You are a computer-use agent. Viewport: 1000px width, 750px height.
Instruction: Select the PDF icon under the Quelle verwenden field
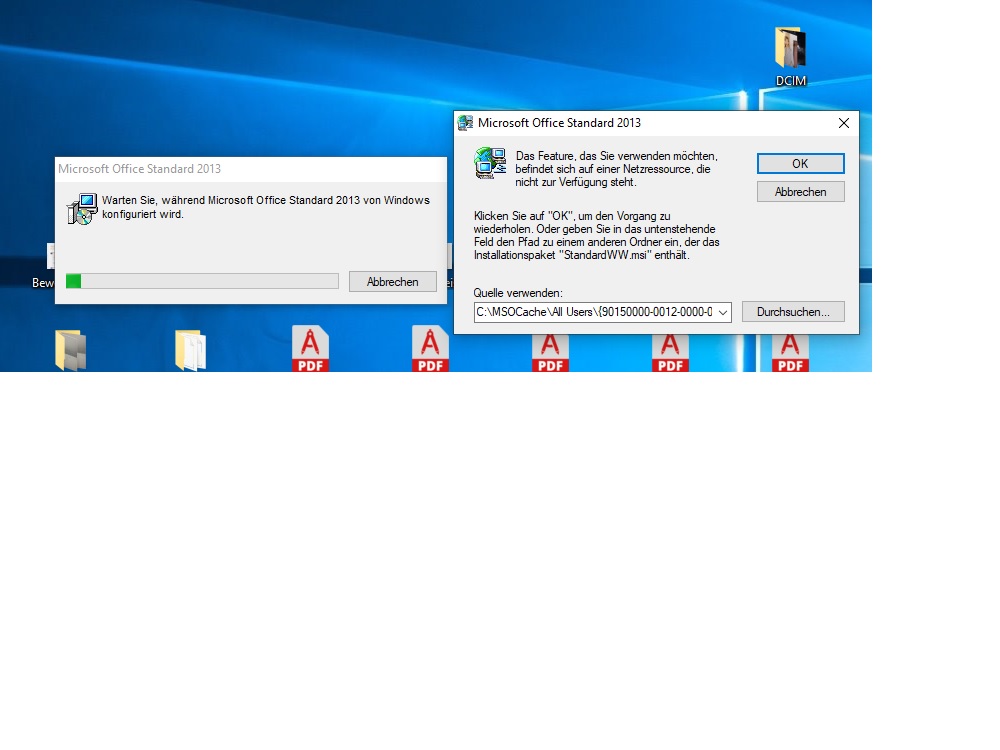(550, 353)
